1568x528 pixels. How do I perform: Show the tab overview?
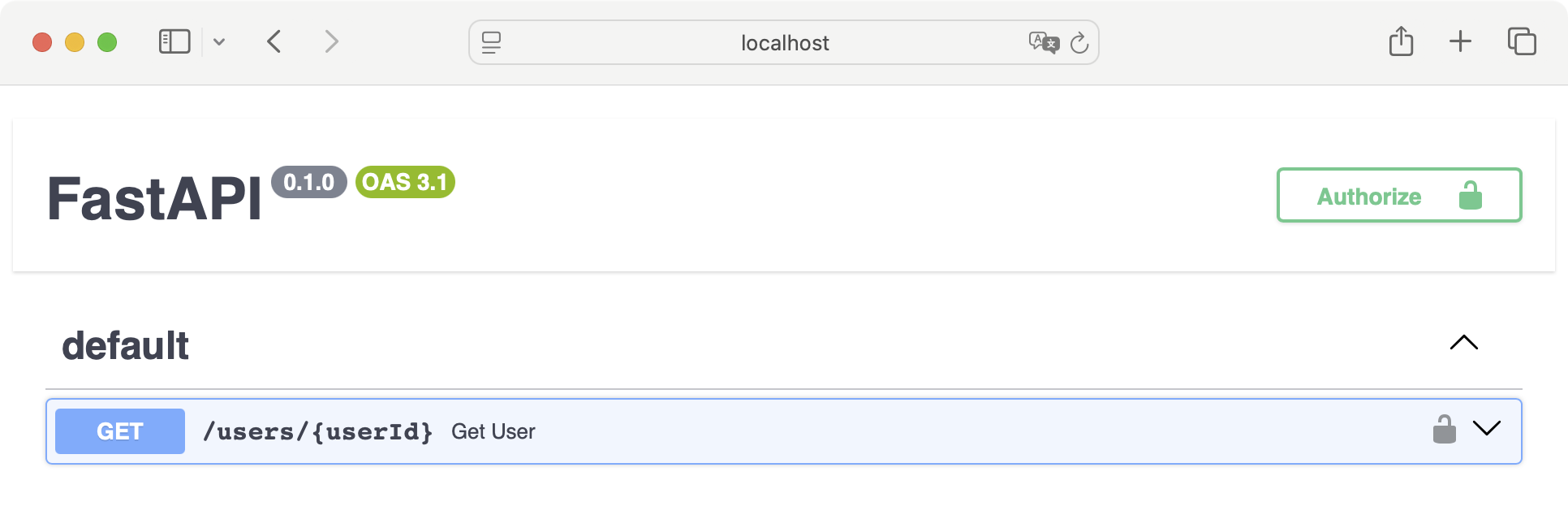click(1522, 41)
